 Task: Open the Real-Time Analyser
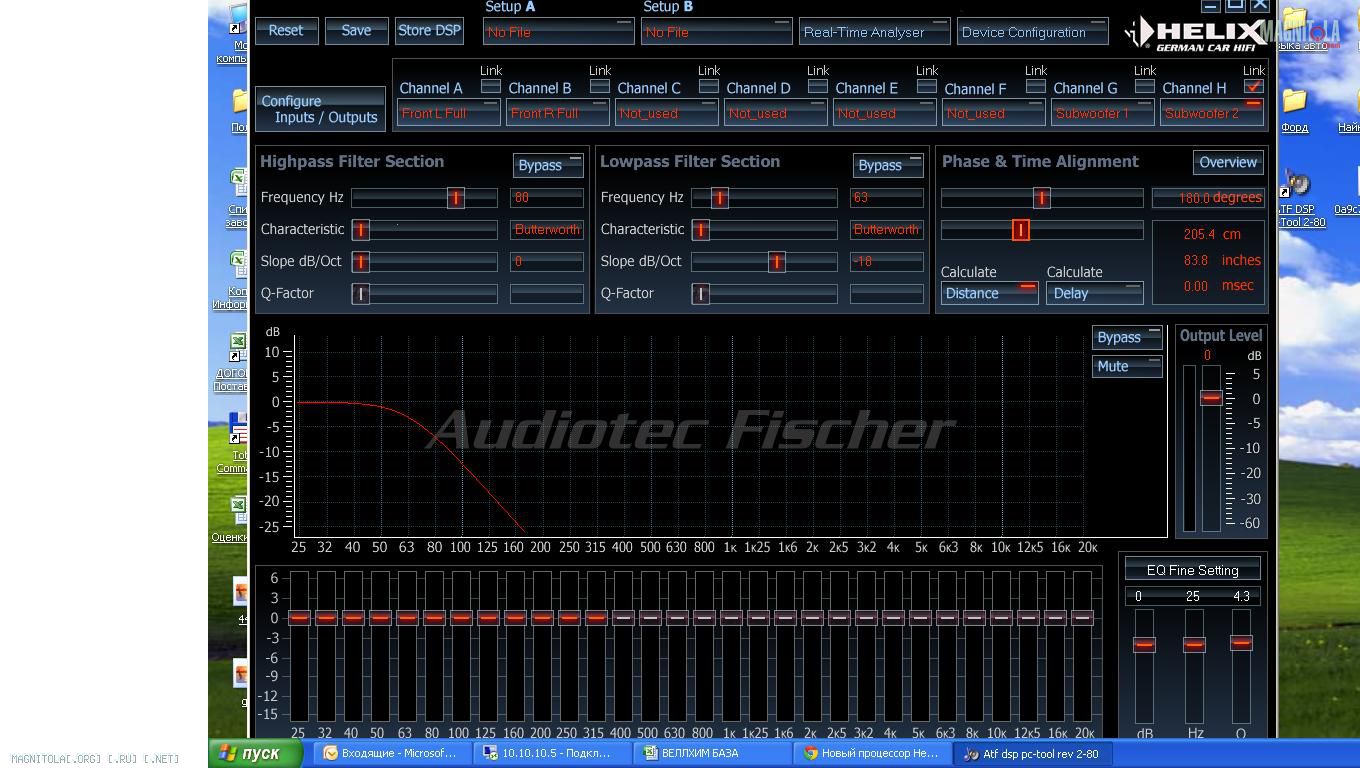[x=874, y=32]
